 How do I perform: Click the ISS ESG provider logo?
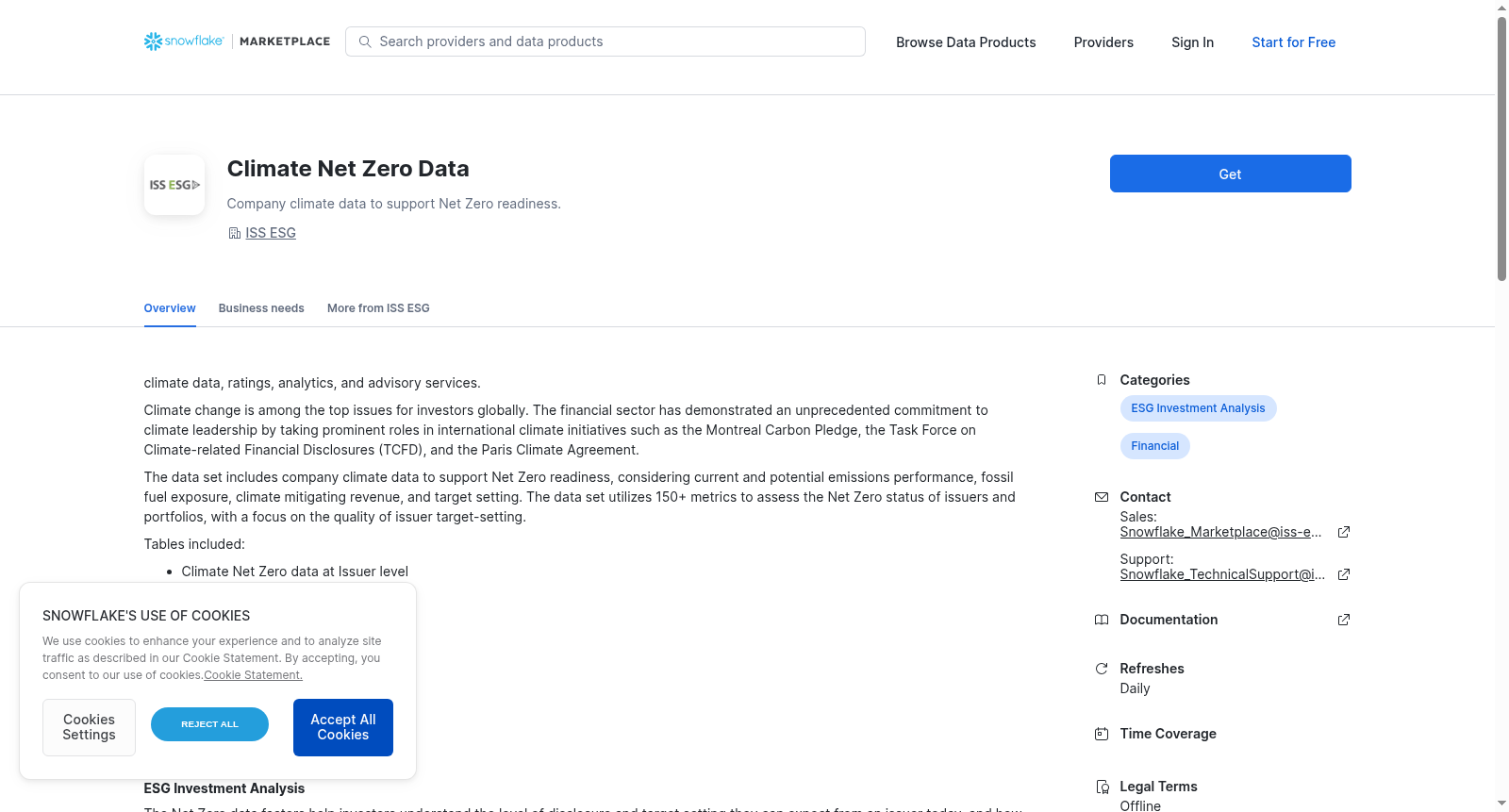[x=174, y=185]
